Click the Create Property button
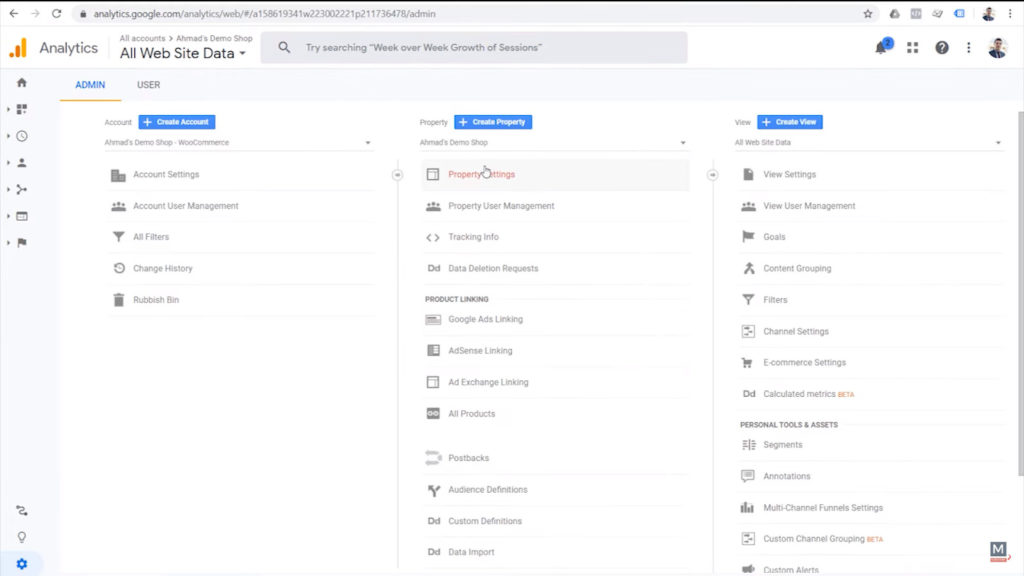This screenshot has width=1024, height=576. click(x=495, y=121)
